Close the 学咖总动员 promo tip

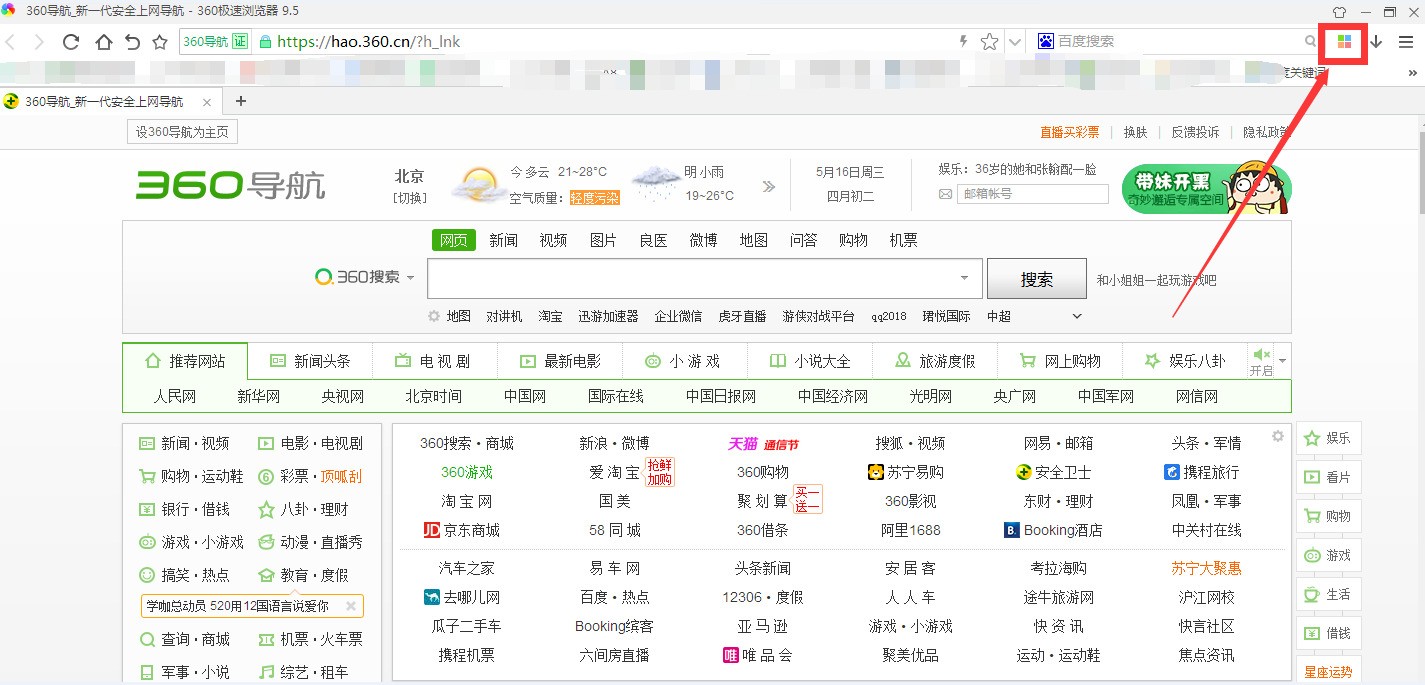351,606
